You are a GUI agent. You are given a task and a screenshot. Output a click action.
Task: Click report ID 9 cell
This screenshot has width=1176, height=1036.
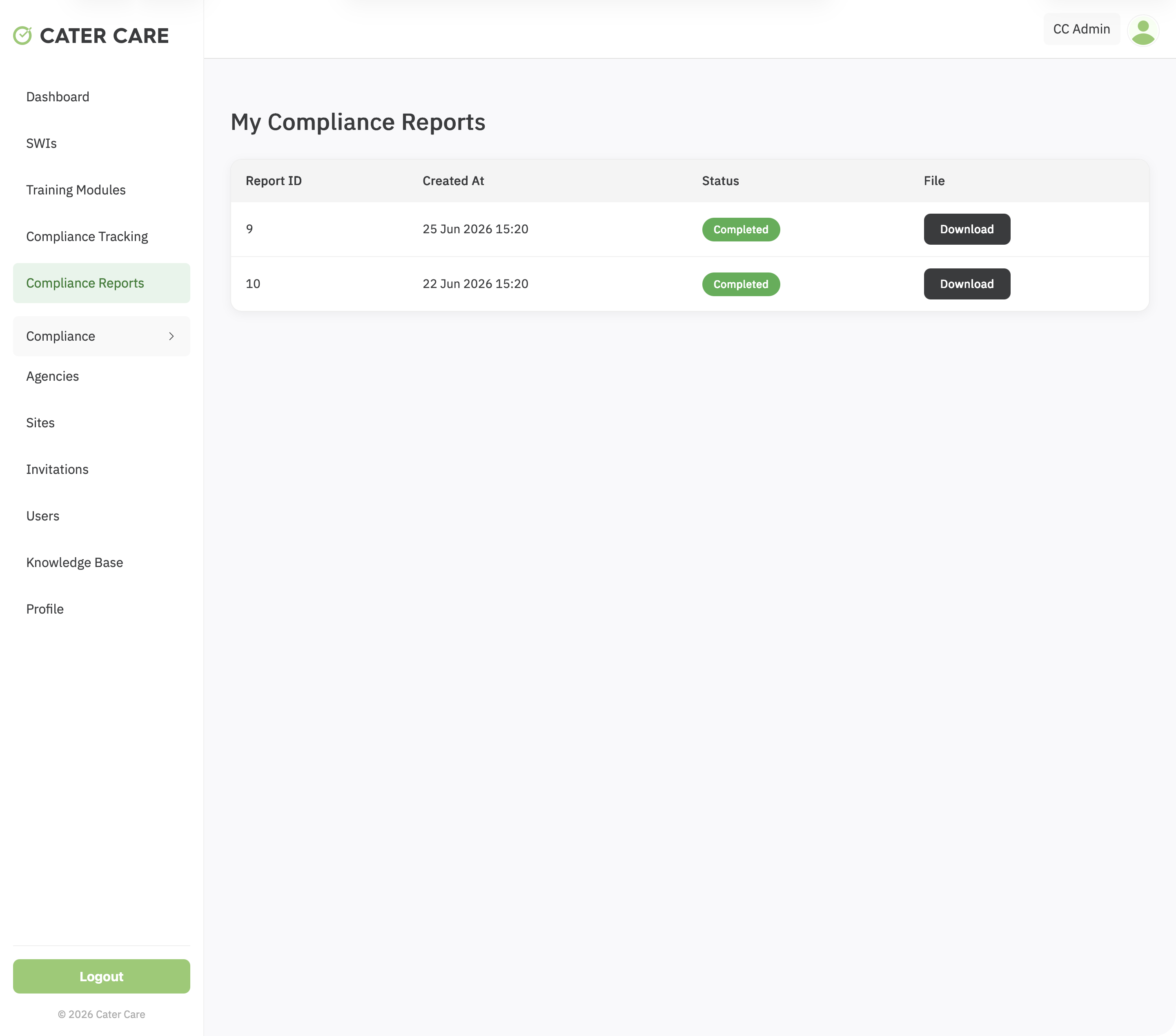249,229
